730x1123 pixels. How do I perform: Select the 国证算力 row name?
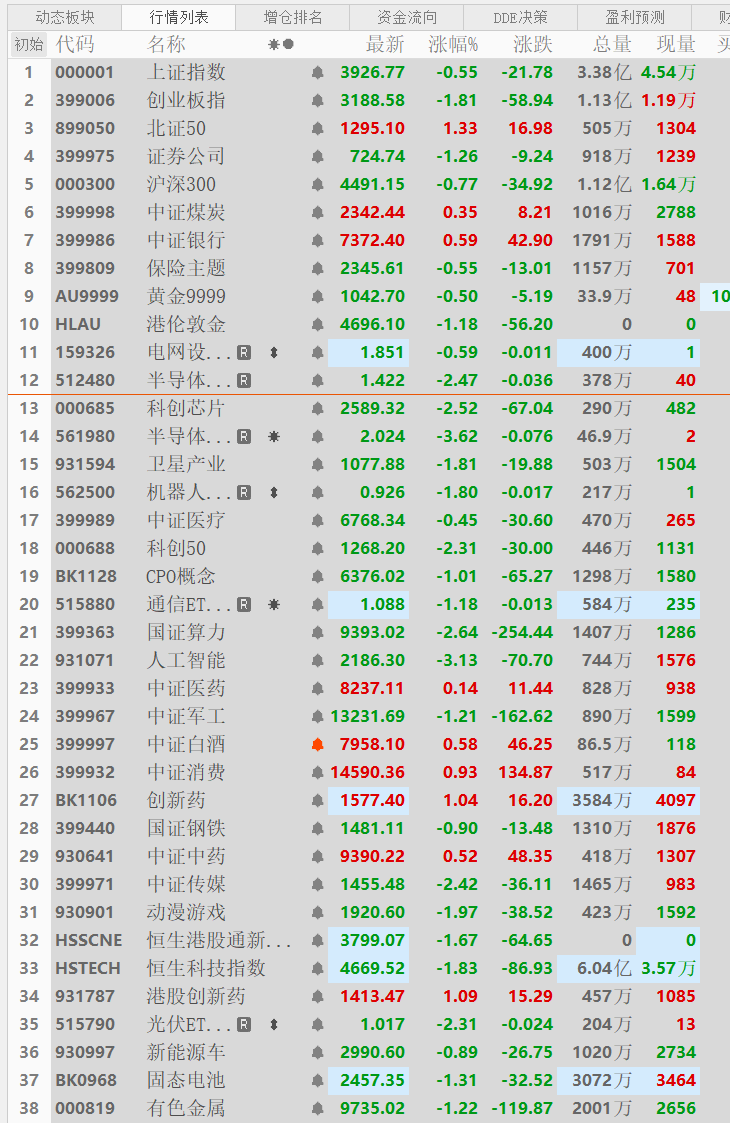click(186, 632)
